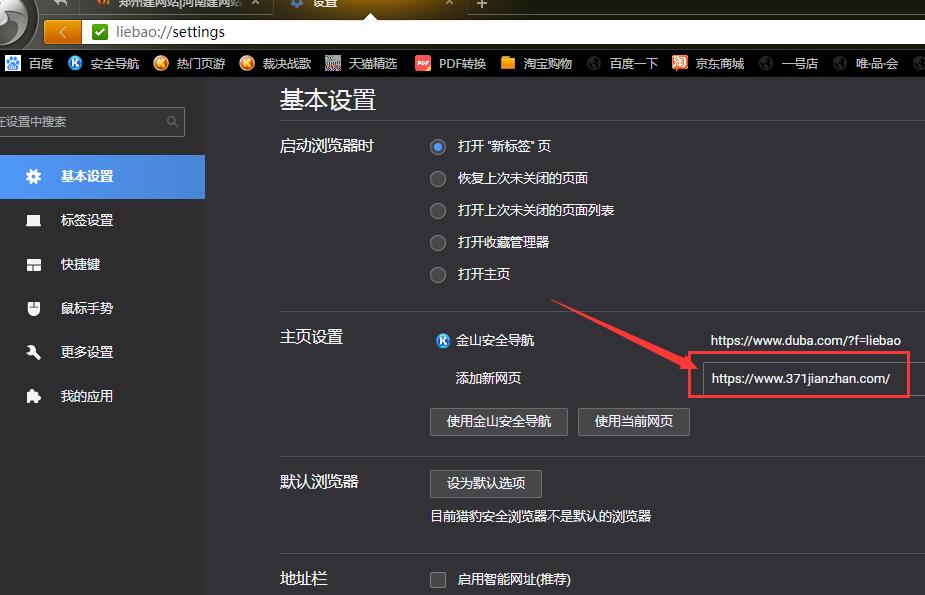This screenshot has width=925, height=595.
Task: Switch to the 设置 browser tab
Action: point(370,5)
